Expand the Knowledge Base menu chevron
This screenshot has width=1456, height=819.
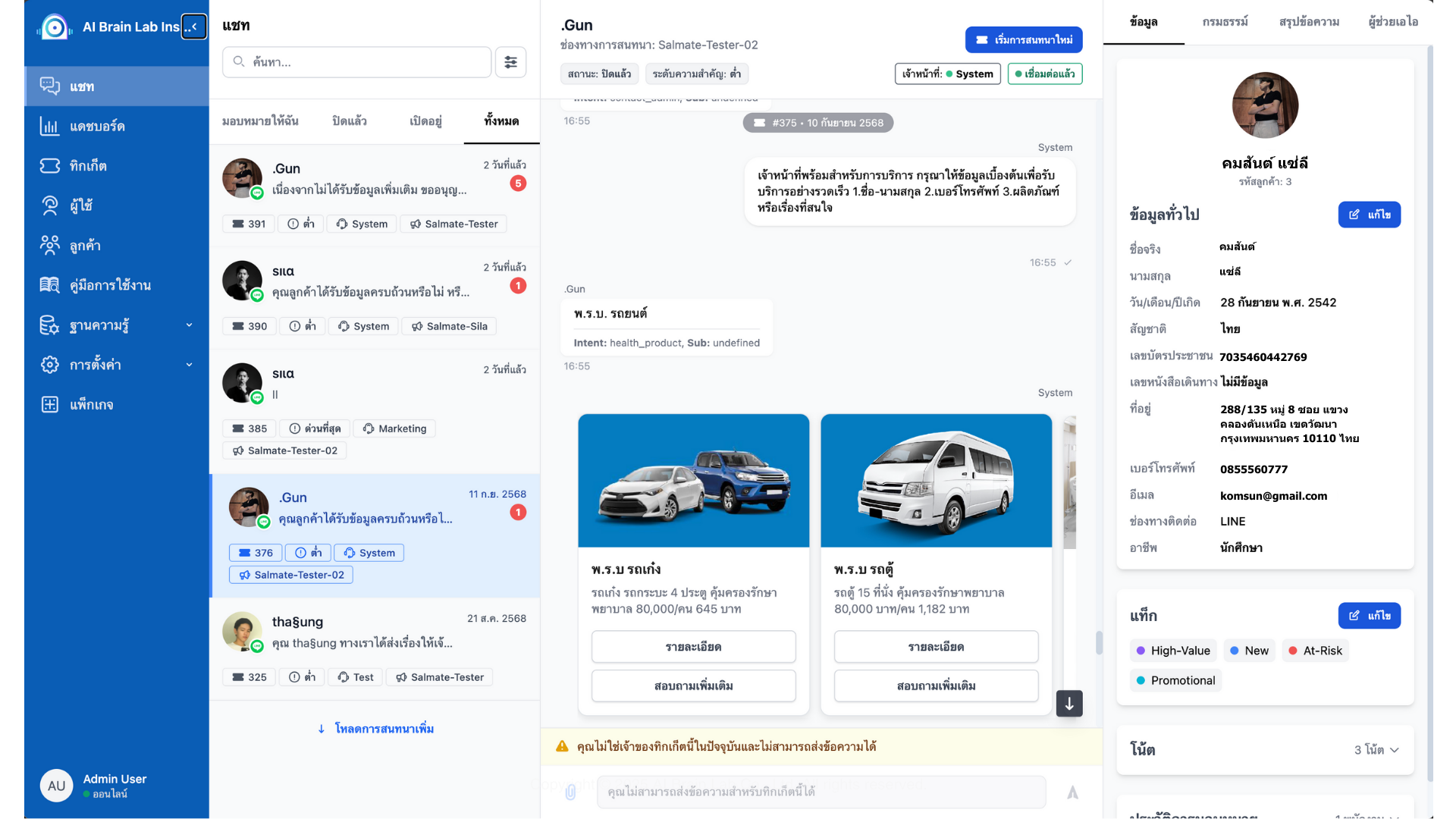pyautogui.click(x=189, y=325)
